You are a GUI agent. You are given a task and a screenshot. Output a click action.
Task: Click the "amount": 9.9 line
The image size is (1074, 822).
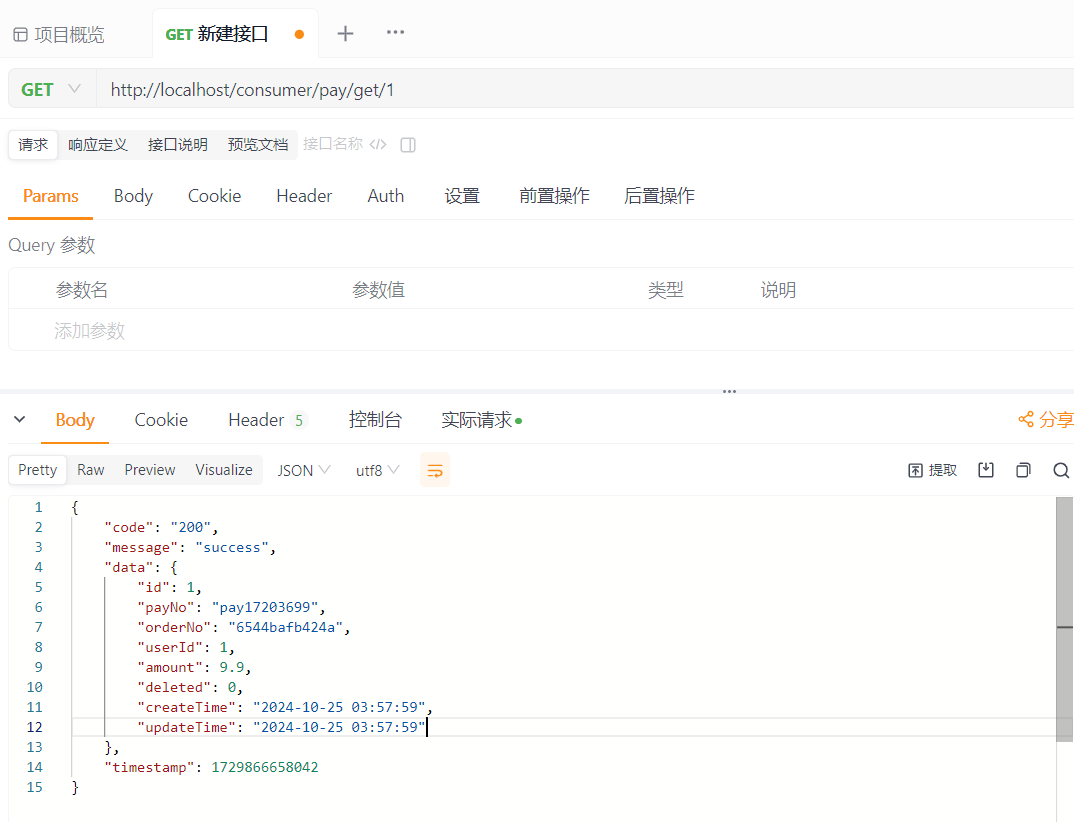point(194,667)
